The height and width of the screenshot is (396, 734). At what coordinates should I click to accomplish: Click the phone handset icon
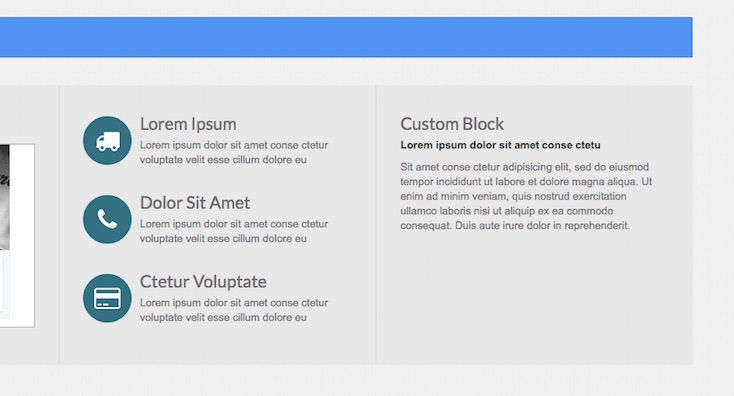[107, 219]
